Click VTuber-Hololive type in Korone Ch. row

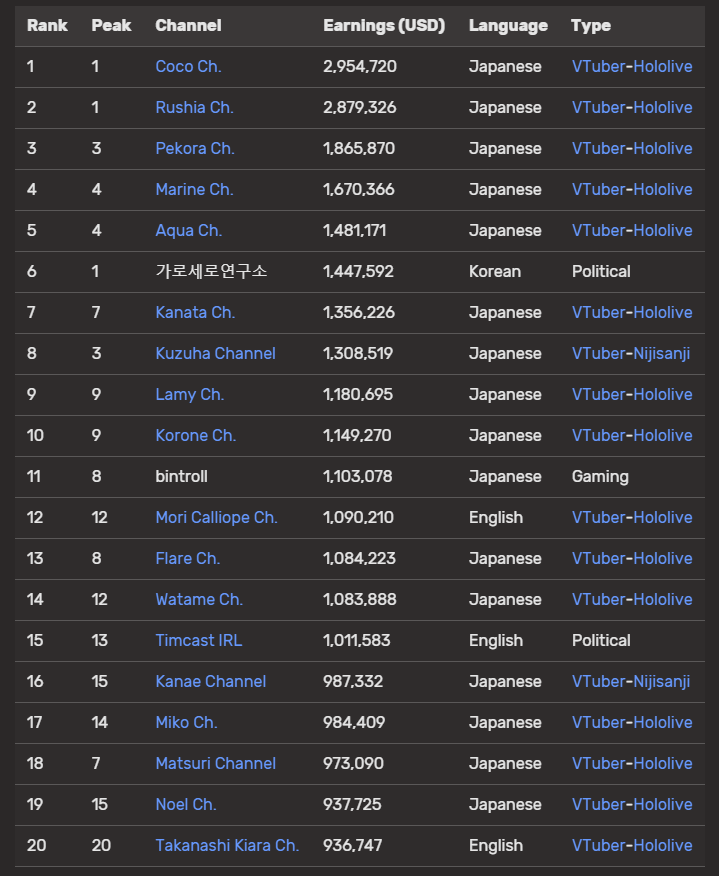pos(632,435)
